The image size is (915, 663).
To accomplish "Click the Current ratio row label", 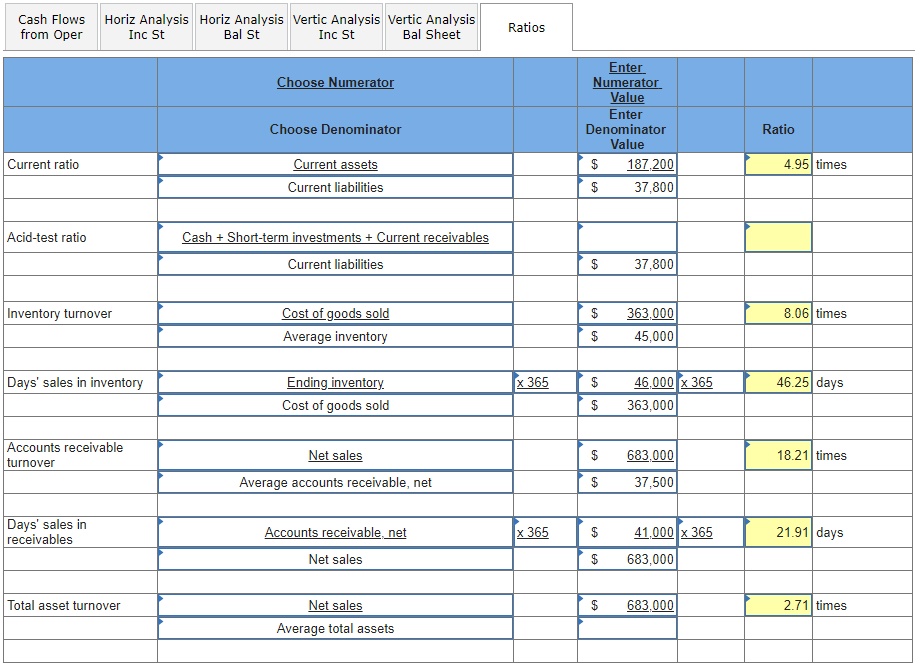I will [43, 165].
